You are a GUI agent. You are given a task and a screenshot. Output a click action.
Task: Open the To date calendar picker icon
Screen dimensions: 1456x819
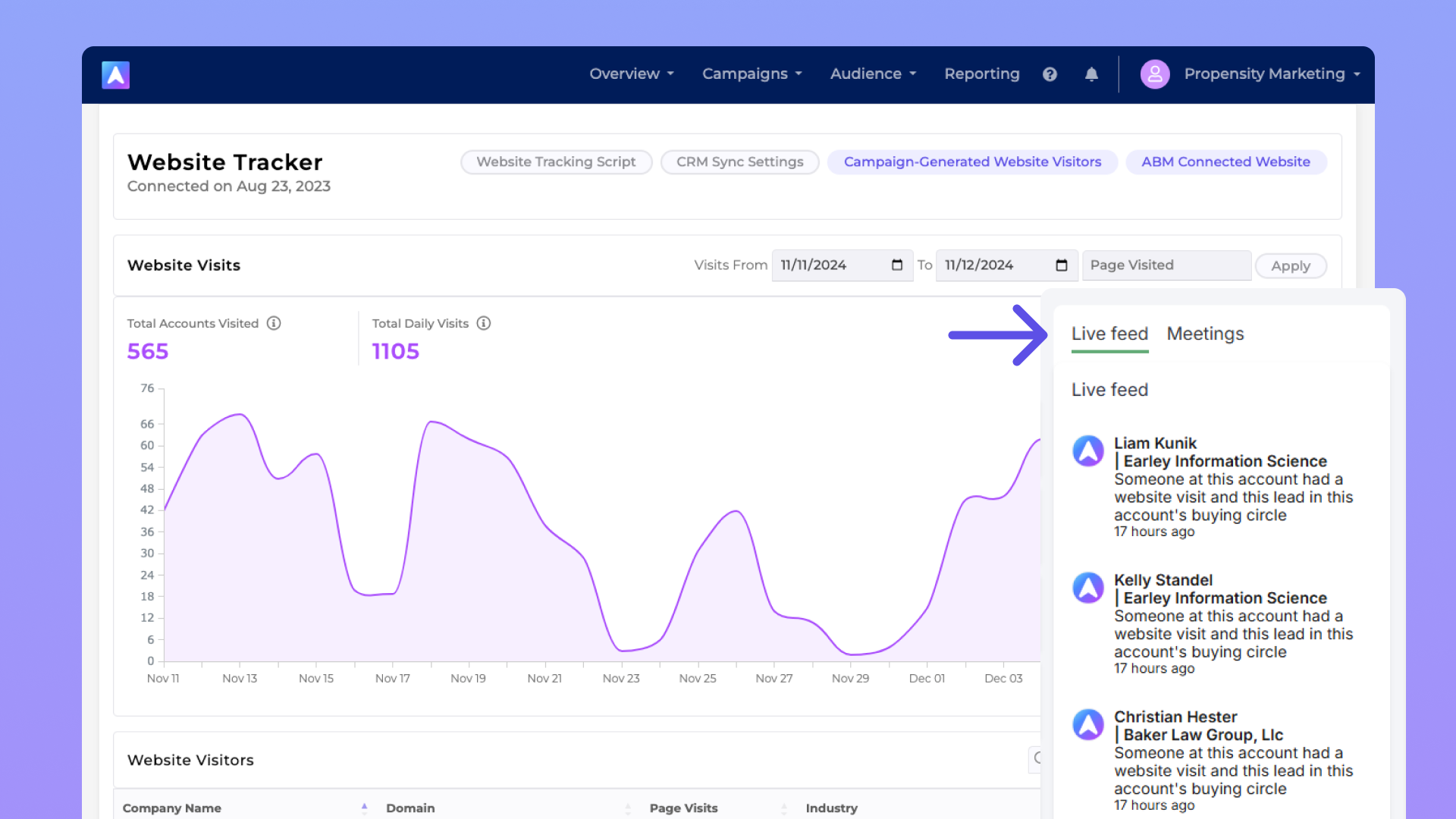coord(1061,265)
